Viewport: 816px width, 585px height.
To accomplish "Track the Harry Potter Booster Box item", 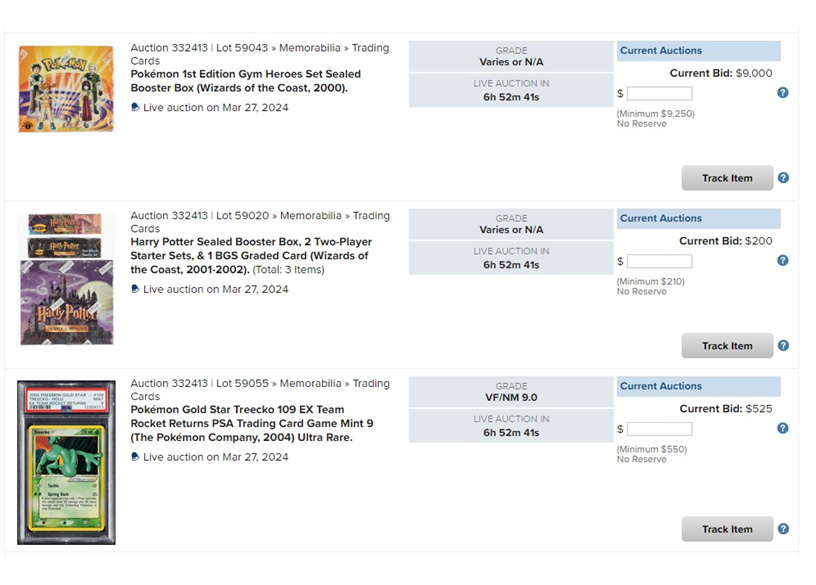I will pyautogui.click(x=727, y=346).
